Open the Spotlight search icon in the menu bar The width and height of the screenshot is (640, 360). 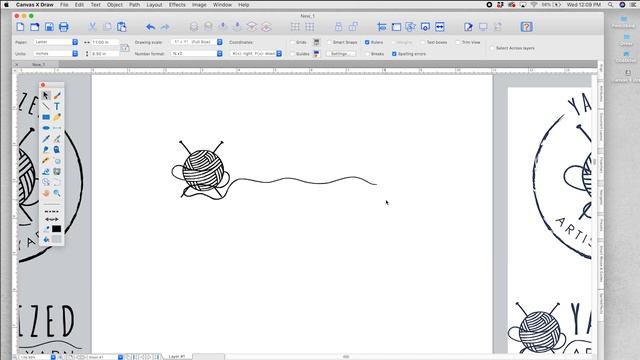click(611, 5)
